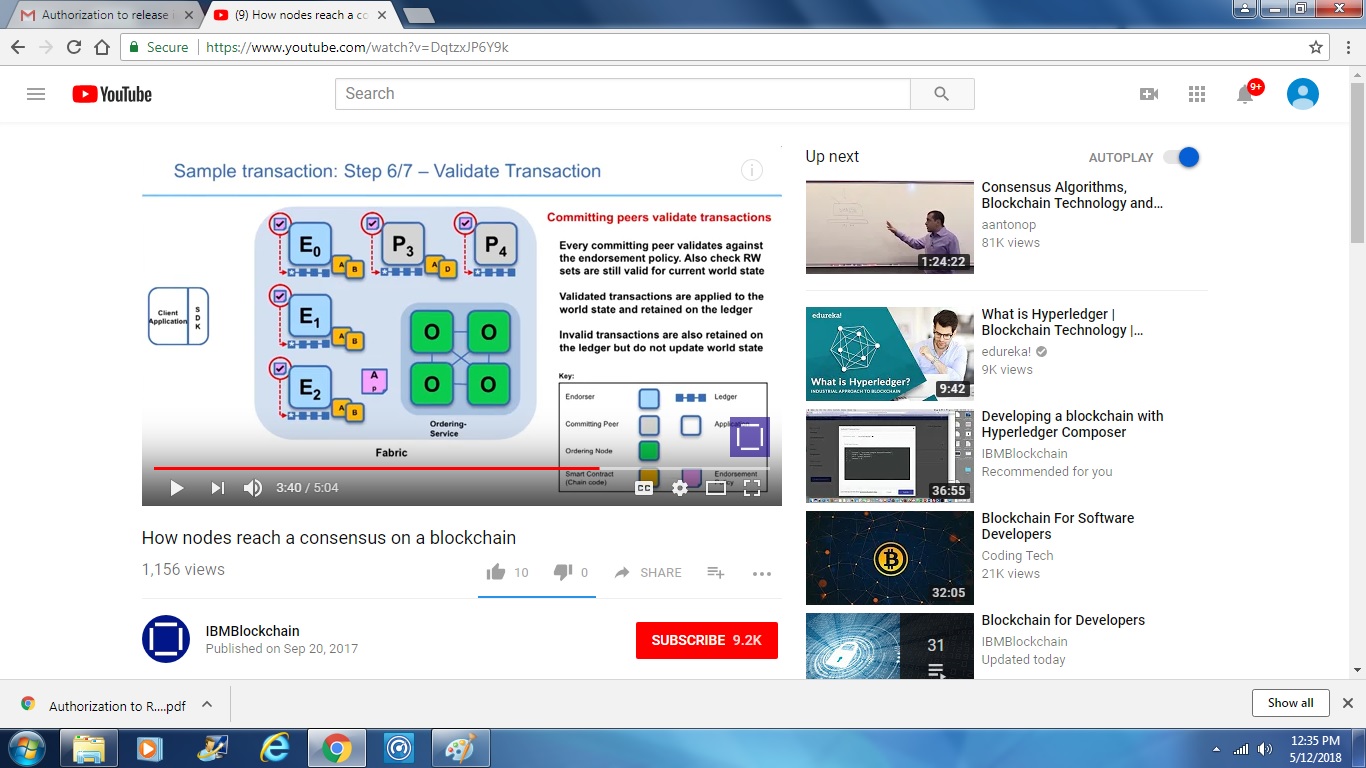View the Secure site information
The height and width of the screenshot is (768, 1366).
pyautogui.click(x=159, y=47)
